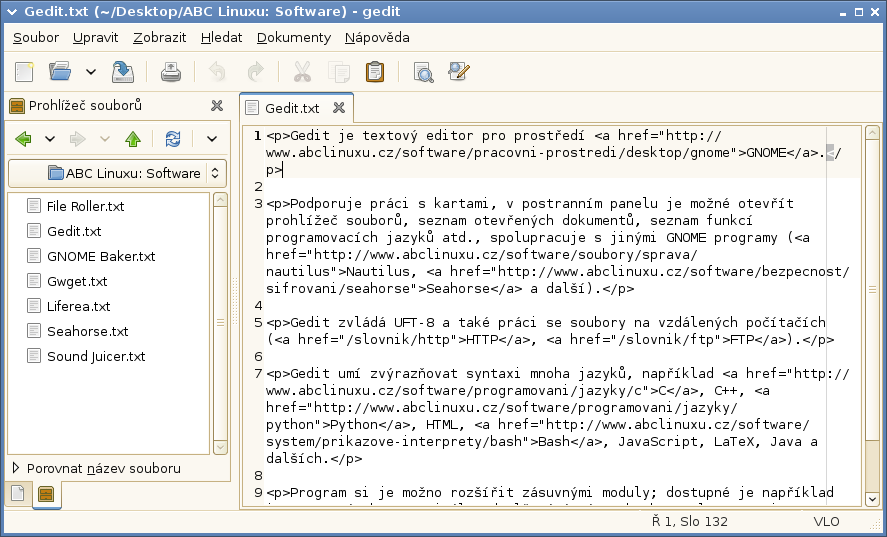Click editor scrollbar up arrow

tap(872, 133)
